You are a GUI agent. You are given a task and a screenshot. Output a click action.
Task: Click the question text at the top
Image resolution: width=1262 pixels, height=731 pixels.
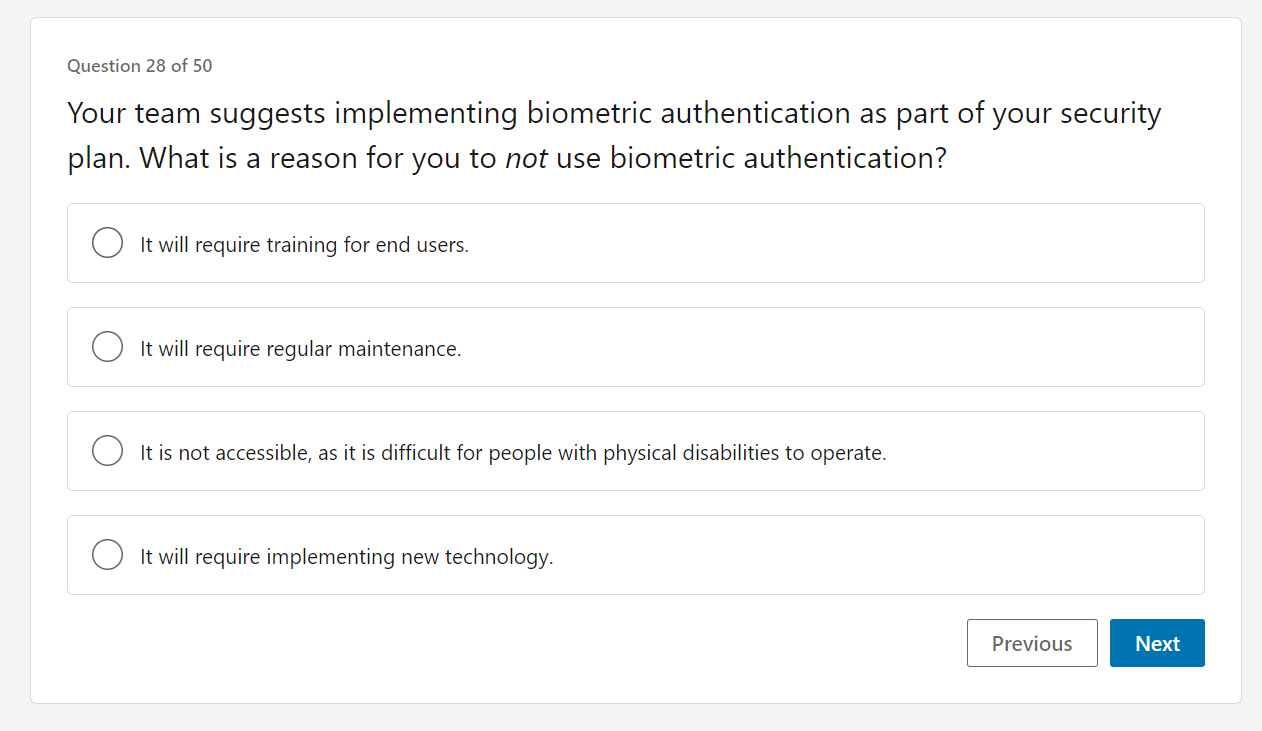[x=613, y=135]
